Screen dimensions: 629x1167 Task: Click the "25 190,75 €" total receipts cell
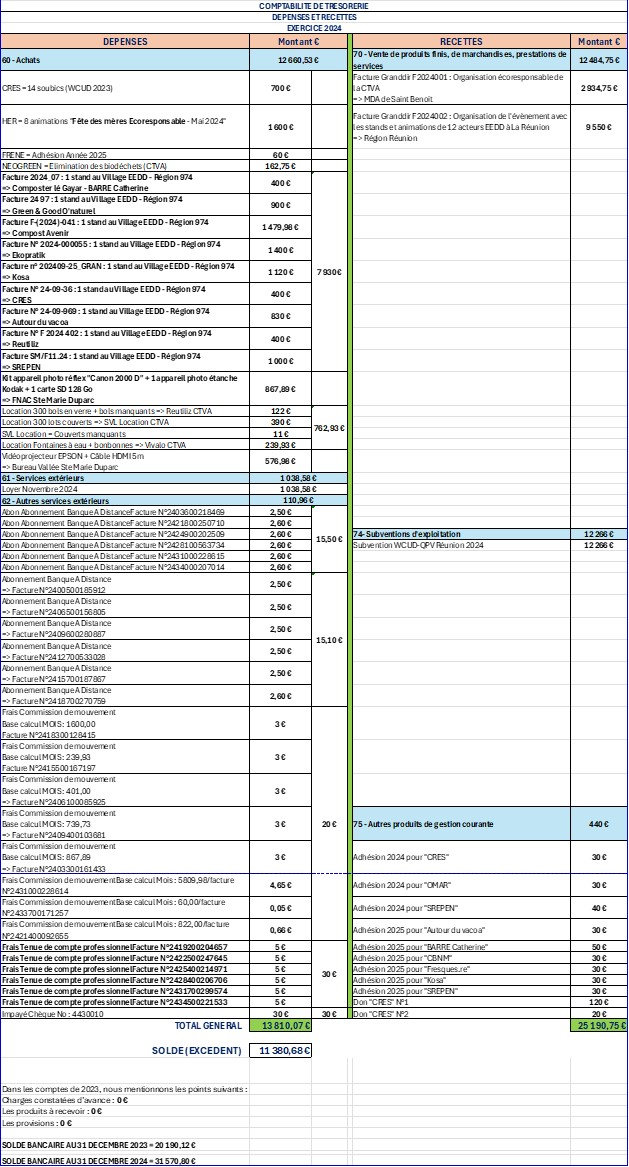point(599,1026)
